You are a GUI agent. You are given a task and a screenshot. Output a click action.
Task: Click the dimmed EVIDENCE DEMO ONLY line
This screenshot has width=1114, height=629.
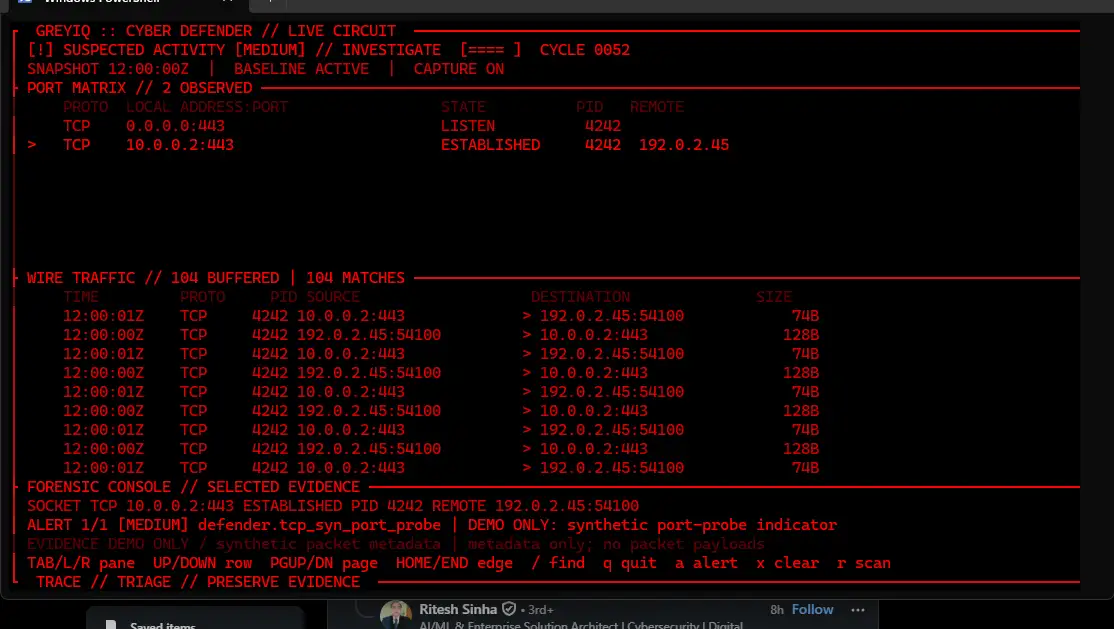(396, 544)
